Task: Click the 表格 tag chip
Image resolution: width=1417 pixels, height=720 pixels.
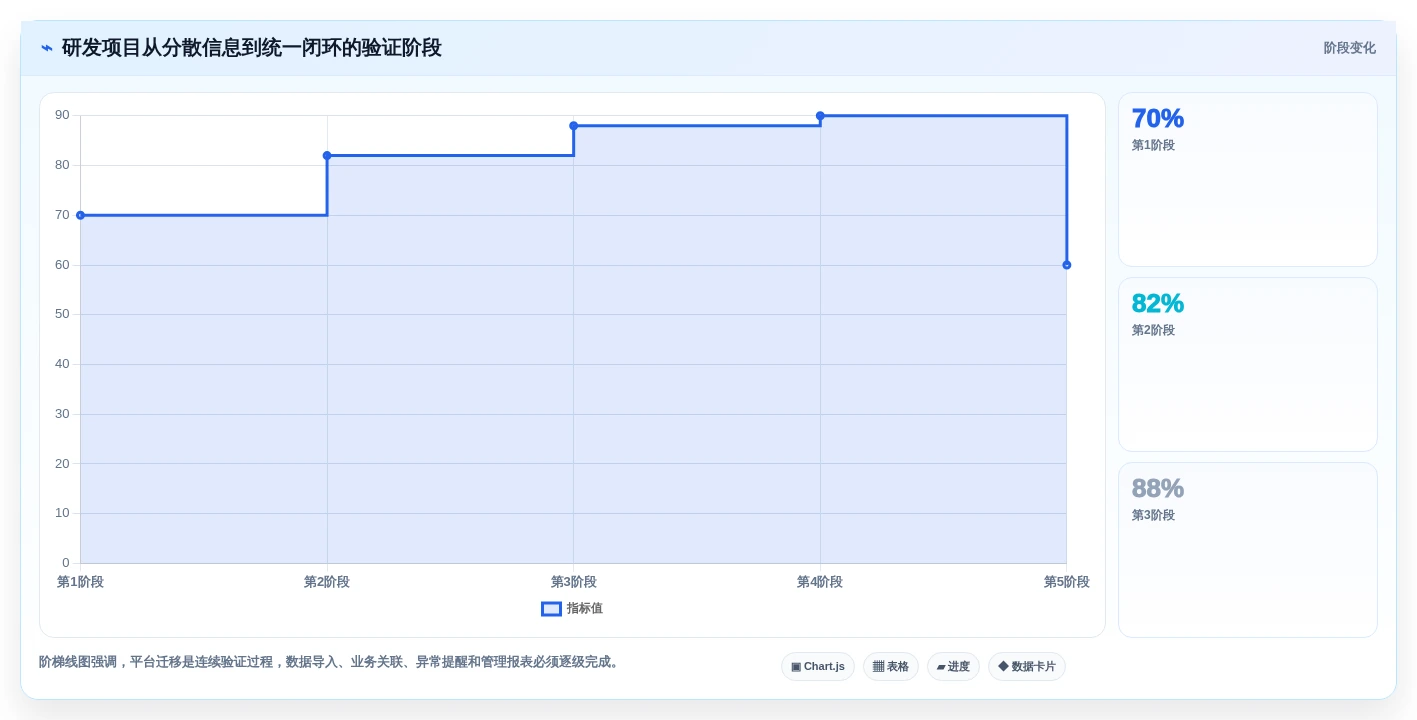Action: click(x=891, y=666)
